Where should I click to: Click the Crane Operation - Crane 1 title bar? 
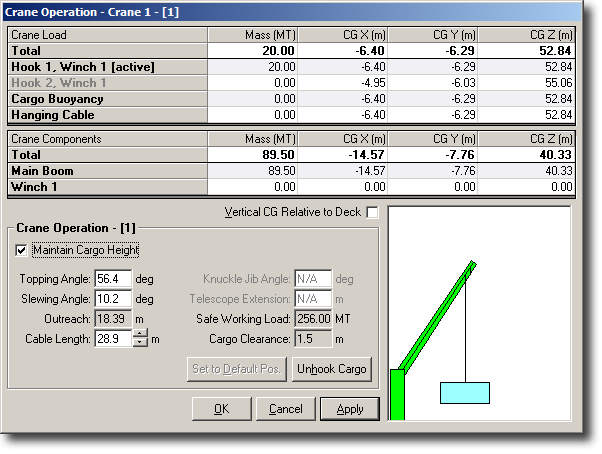(293, 12)
